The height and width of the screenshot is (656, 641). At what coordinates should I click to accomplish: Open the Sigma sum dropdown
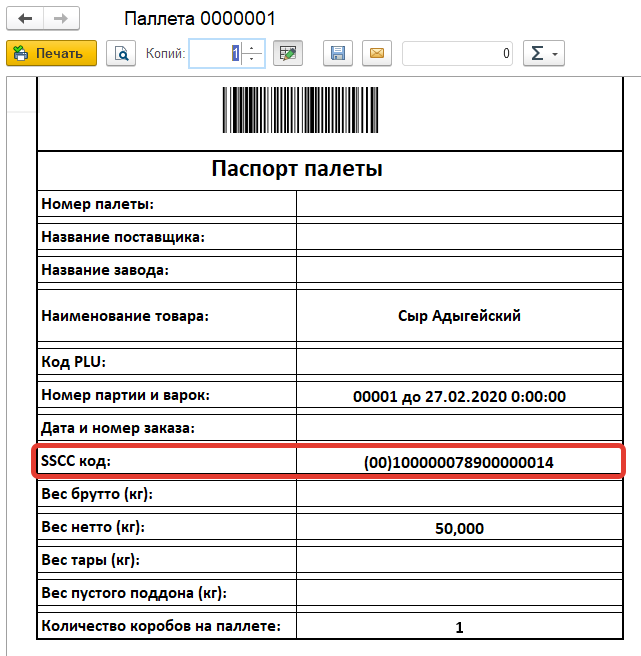coord(544,53)
